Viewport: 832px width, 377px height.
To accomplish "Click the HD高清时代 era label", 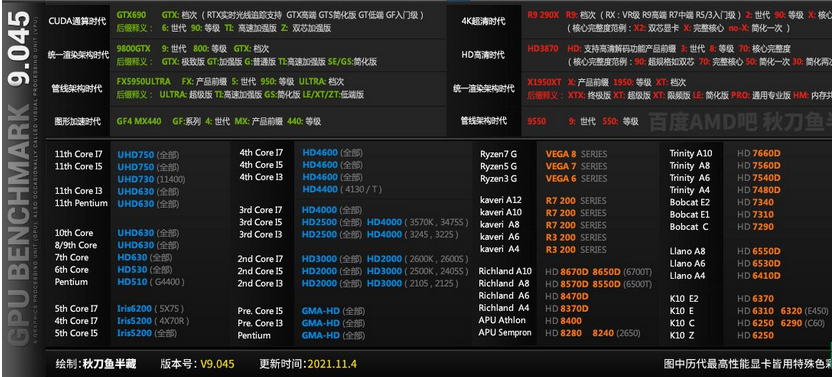I will pos(483,55).
